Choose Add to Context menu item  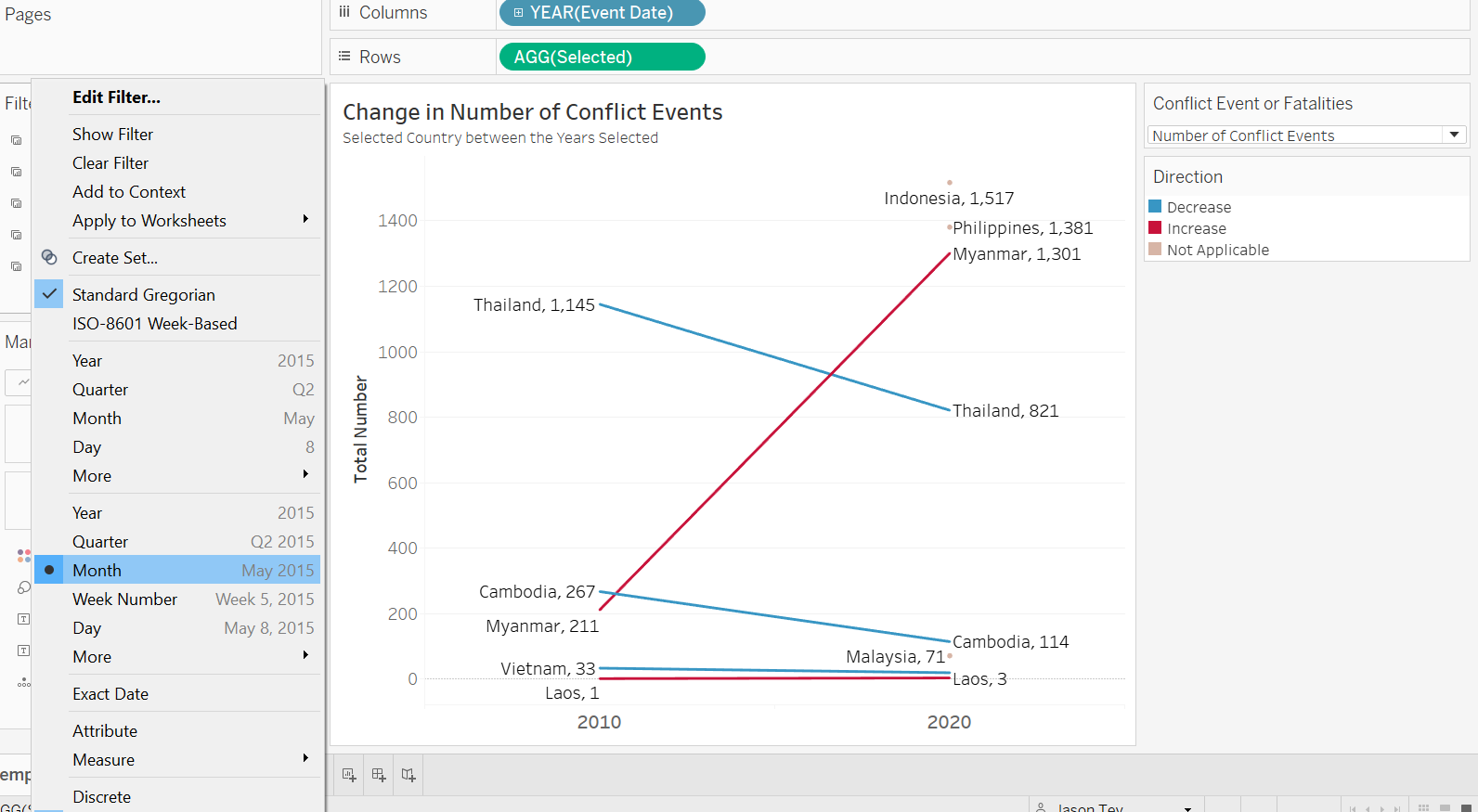[x=129, y=192]
